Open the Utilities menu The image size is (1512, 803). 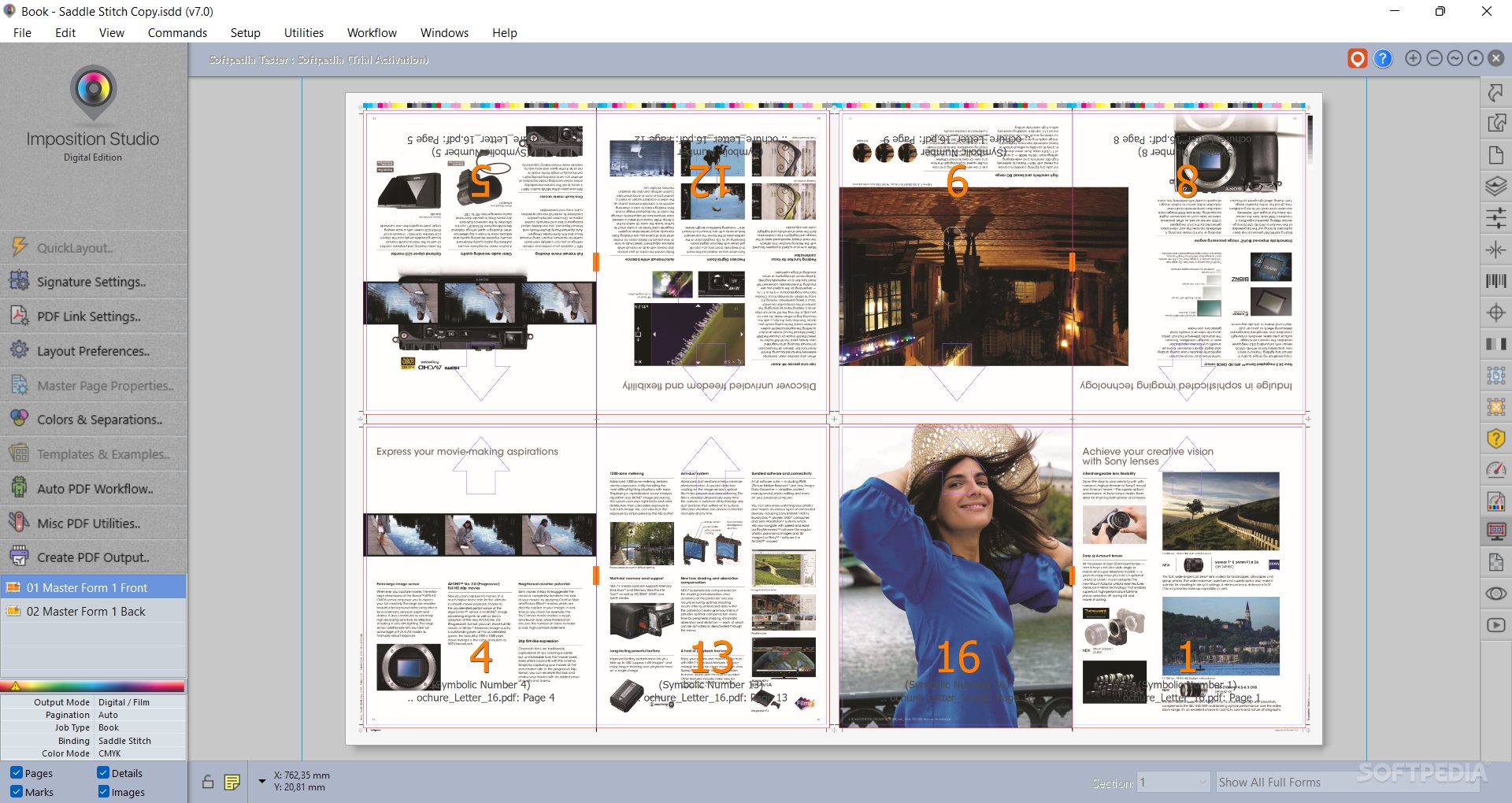pos(303,32)
